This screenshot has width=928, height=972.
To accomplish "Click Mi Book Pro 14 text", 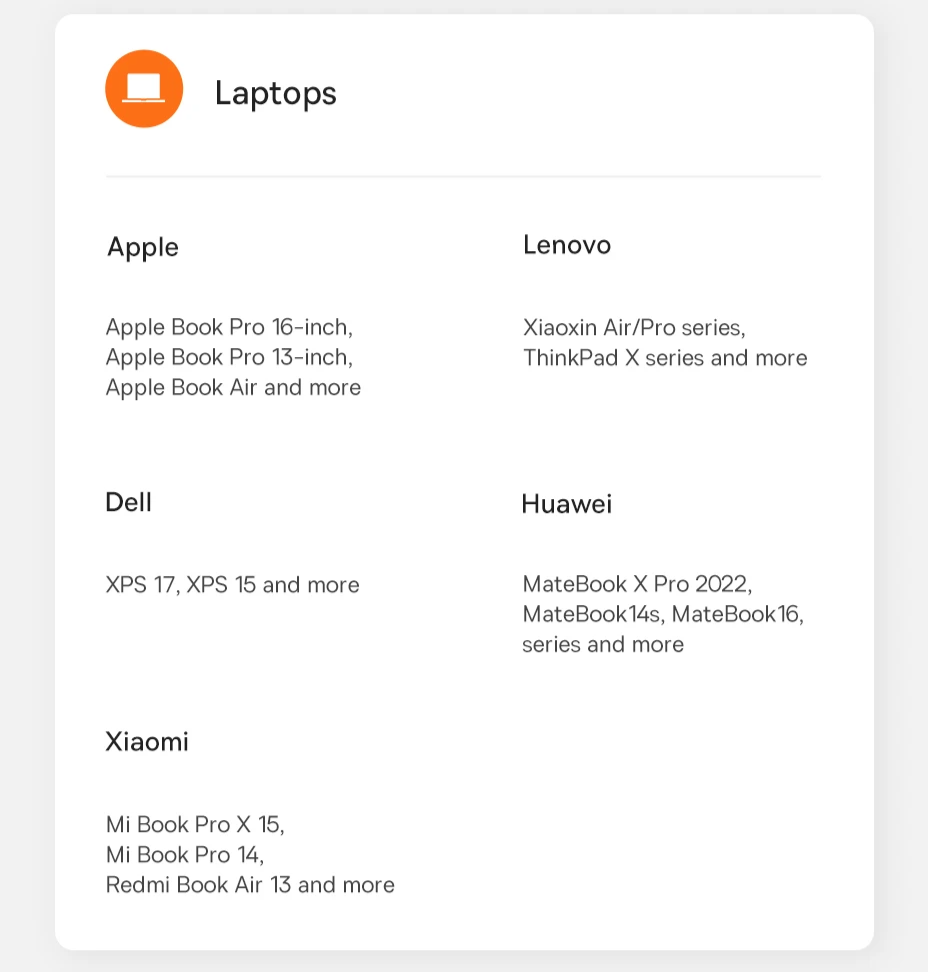I will point(185,855).
